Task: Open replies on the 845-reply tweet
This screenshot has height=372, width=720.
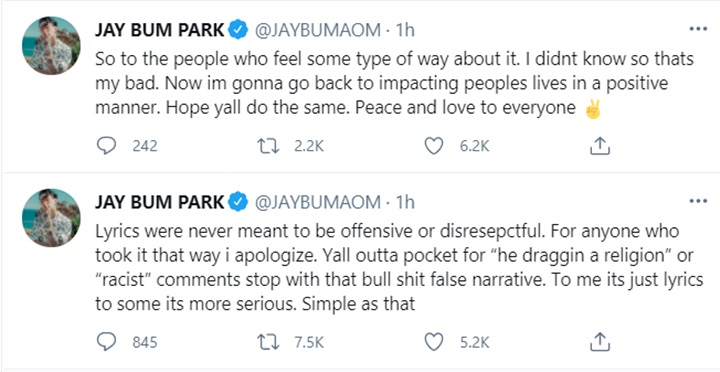Action: coord(107,342)
